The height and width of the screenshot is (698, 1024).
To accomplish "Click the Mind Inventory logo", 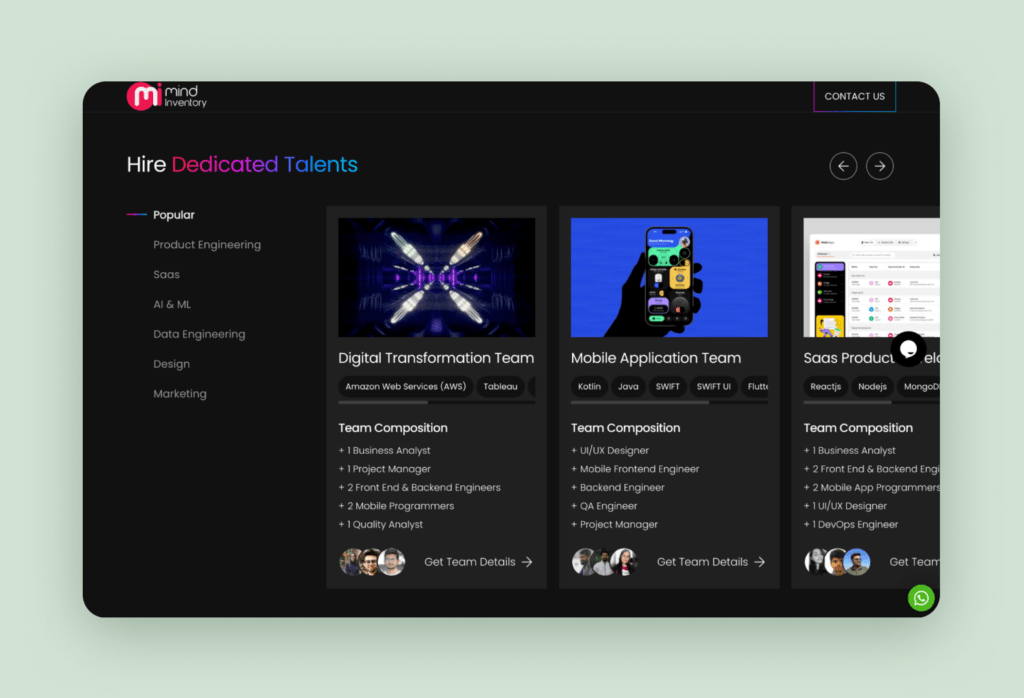I will pos(166,96).
